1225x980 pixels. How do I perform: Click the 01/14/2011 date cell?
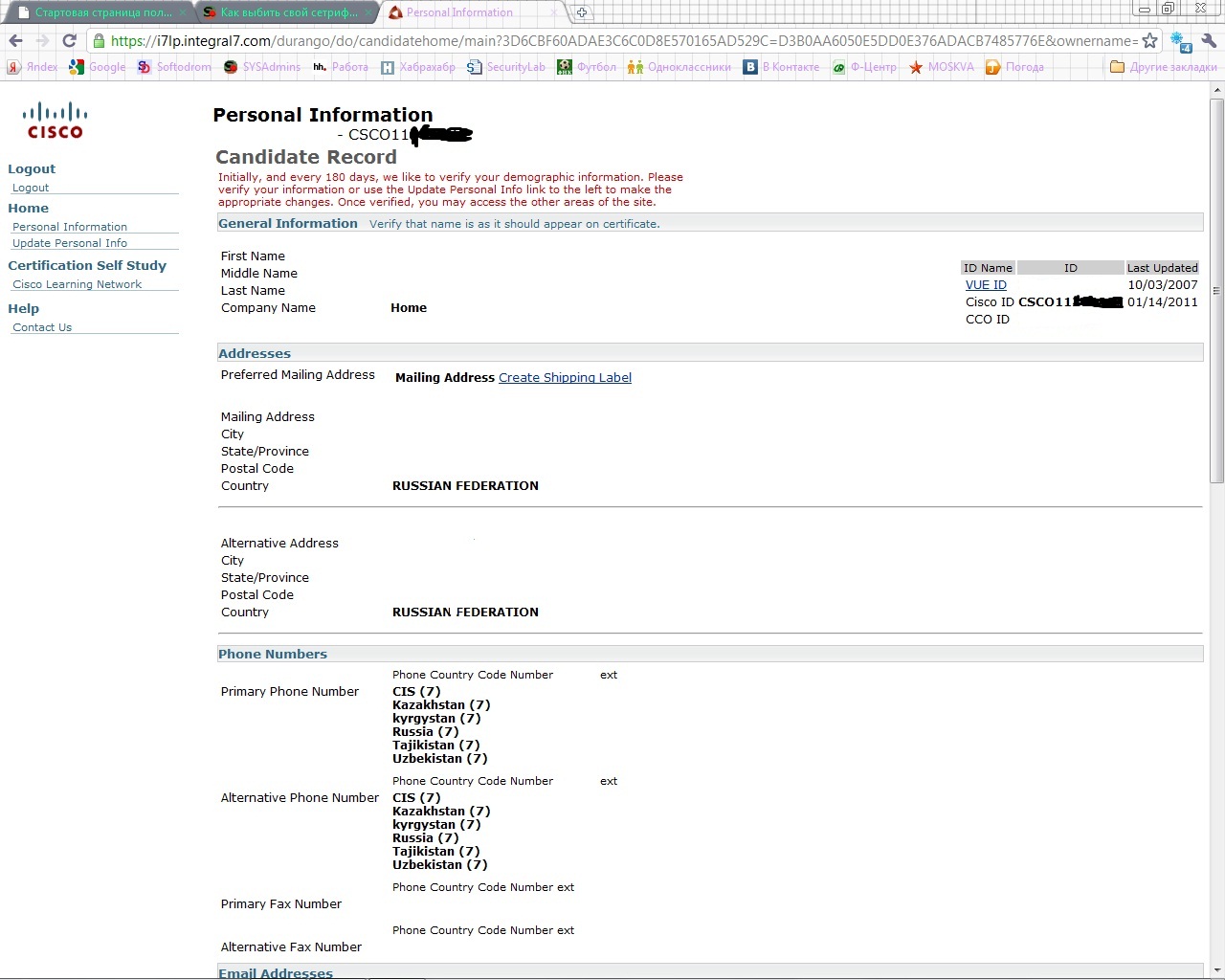coord(1163,302)
